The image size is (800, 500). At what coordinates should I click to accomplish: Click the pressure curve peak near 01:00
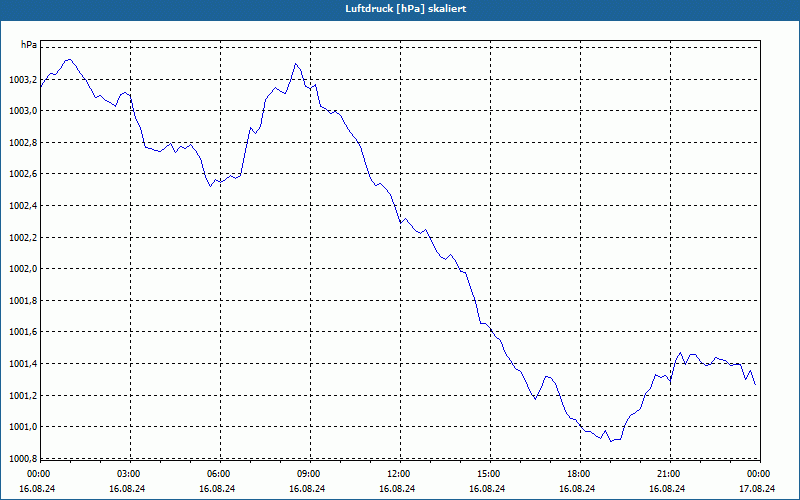pos(69,59)
